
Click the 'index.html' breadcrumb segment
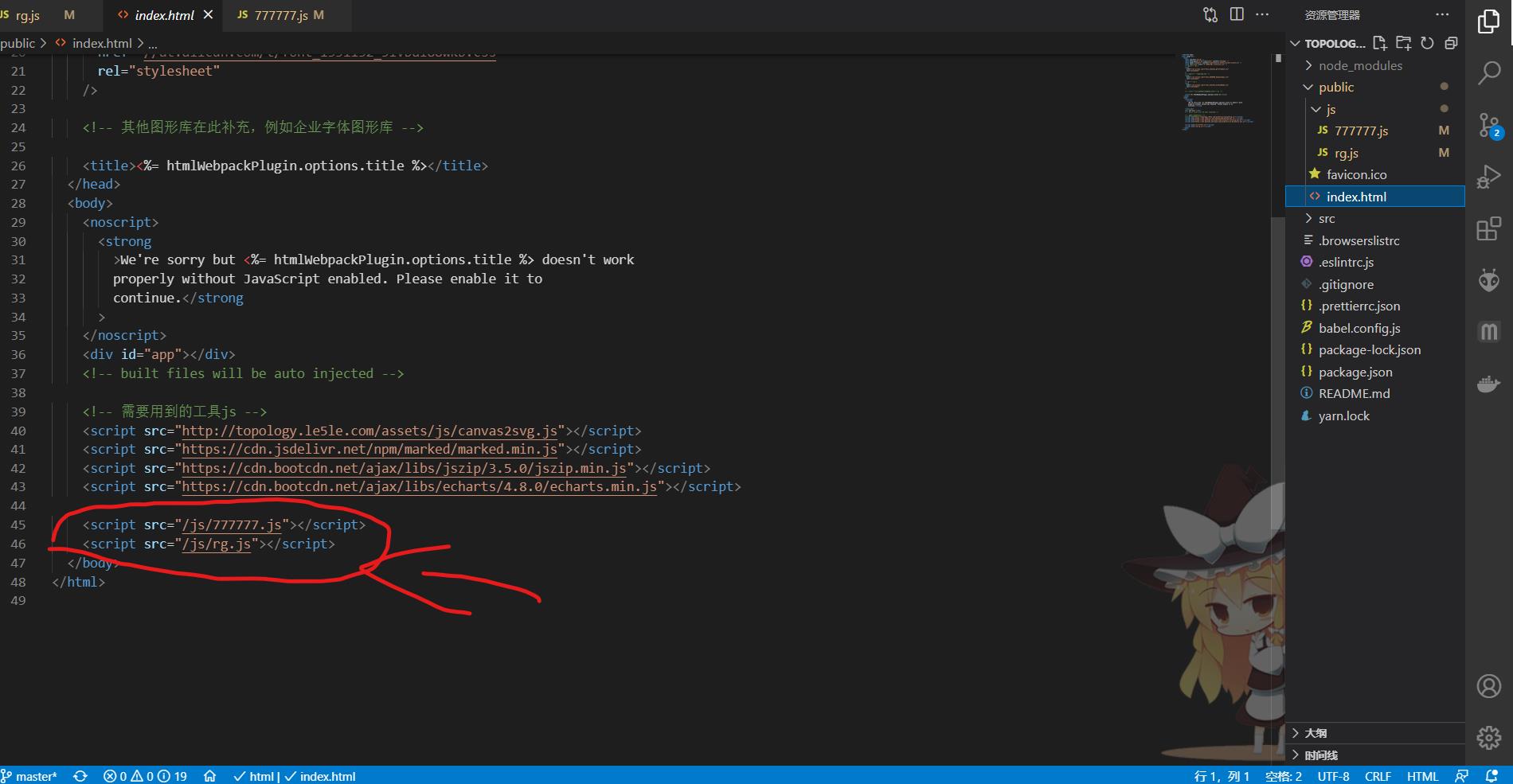coord(102,43)
